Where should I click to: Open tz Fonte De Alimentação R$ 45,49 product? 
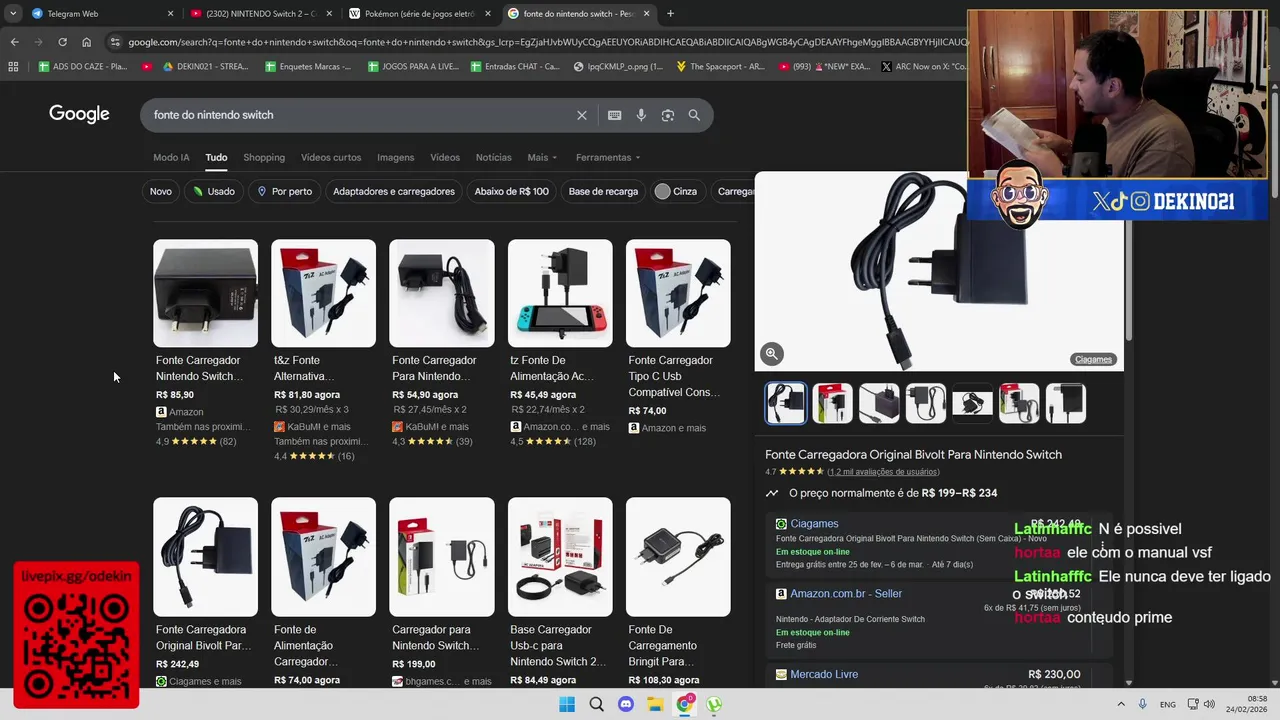(560, 342)
